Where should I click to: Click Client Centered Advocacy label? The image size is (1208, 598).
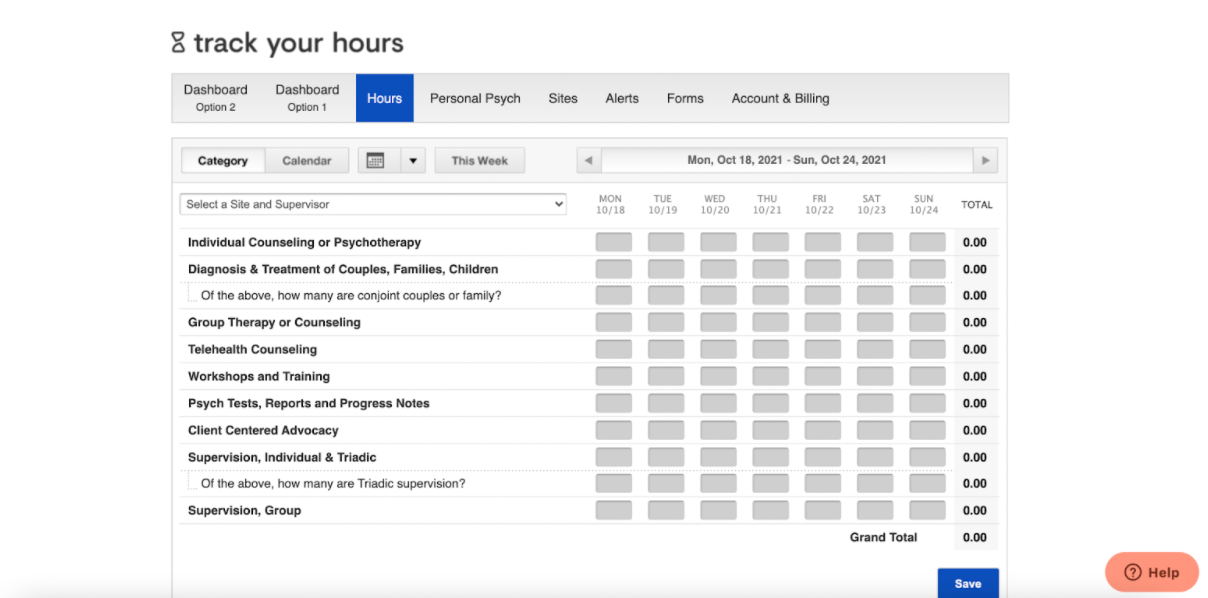point(263,430)
